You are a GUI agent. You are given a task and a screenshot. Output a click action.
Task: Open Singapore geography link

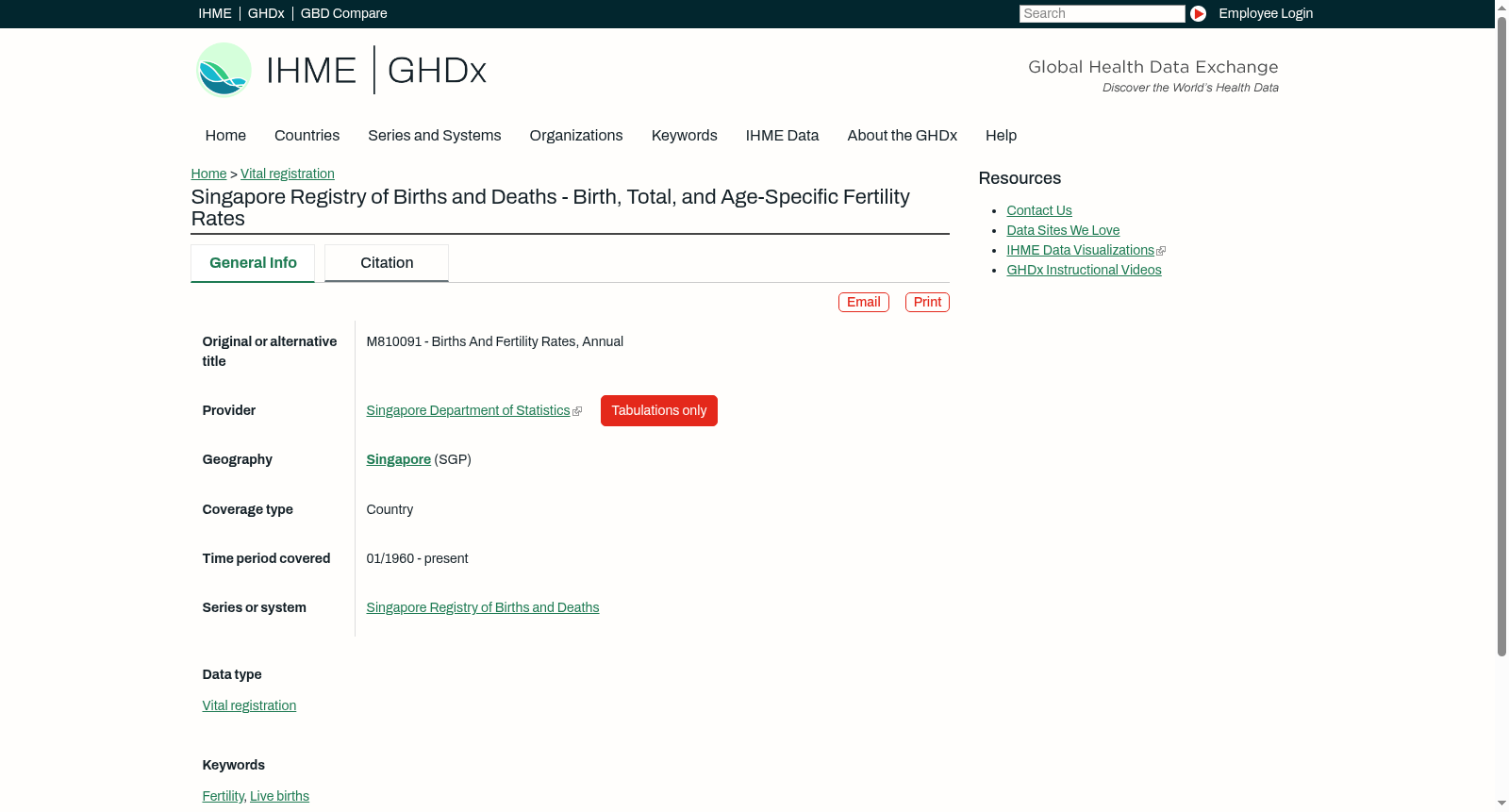[x=399, y=459]
